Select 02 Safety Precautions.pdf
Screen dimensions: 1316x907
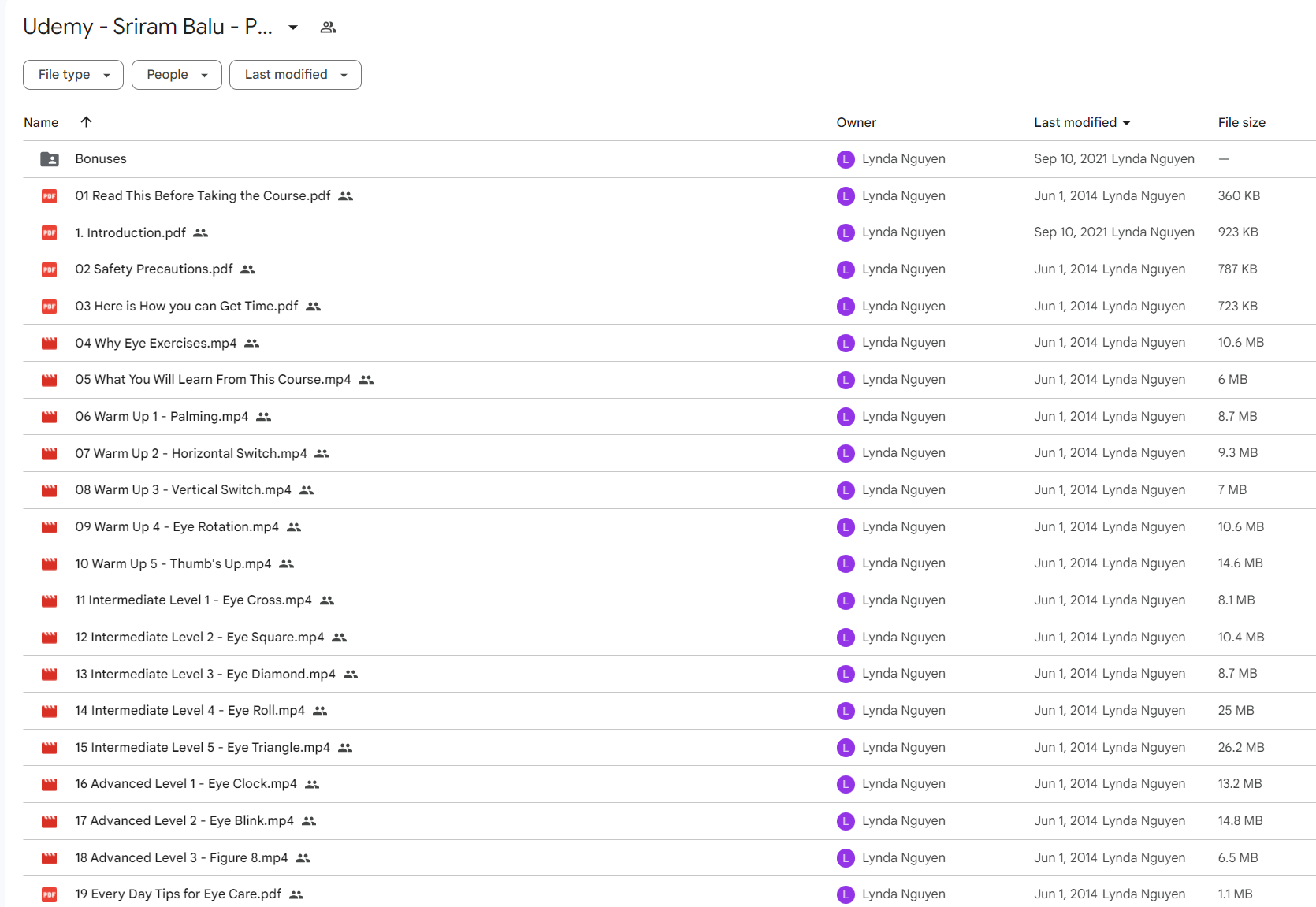(154, 269)
